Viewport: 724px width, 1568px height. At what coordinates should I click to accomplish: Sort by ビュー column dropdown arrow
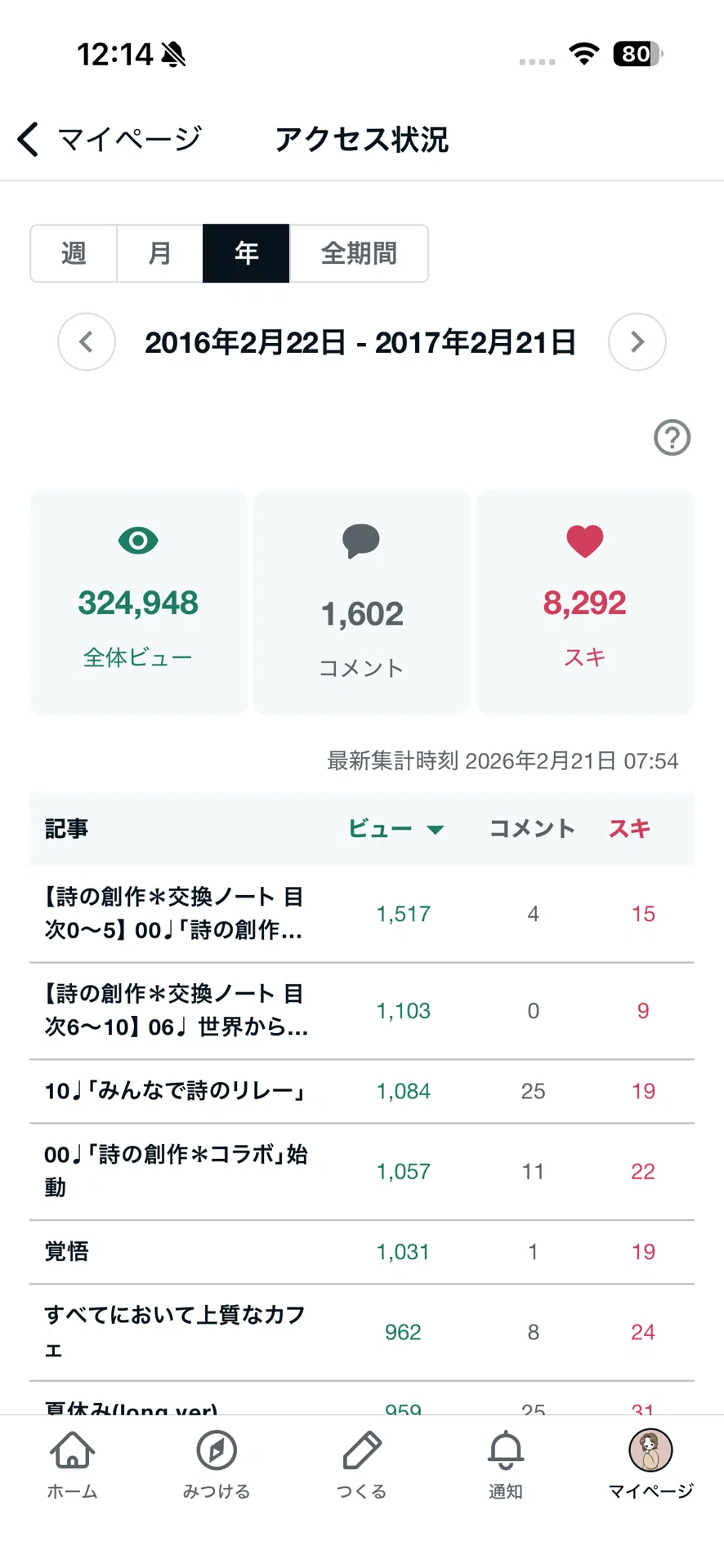point(436,830)
